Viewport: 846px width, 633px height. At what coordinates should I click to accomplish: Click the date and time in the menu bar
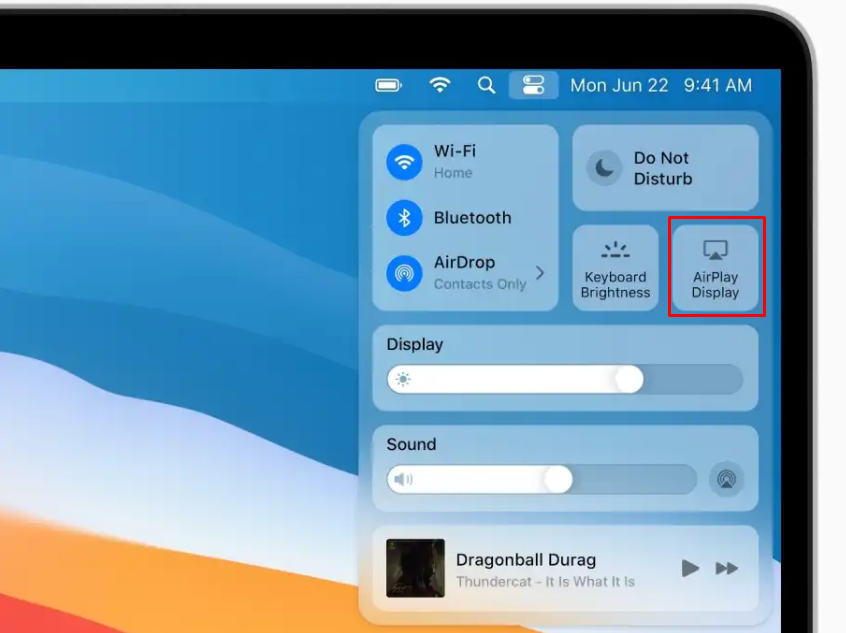click(661, 85)
